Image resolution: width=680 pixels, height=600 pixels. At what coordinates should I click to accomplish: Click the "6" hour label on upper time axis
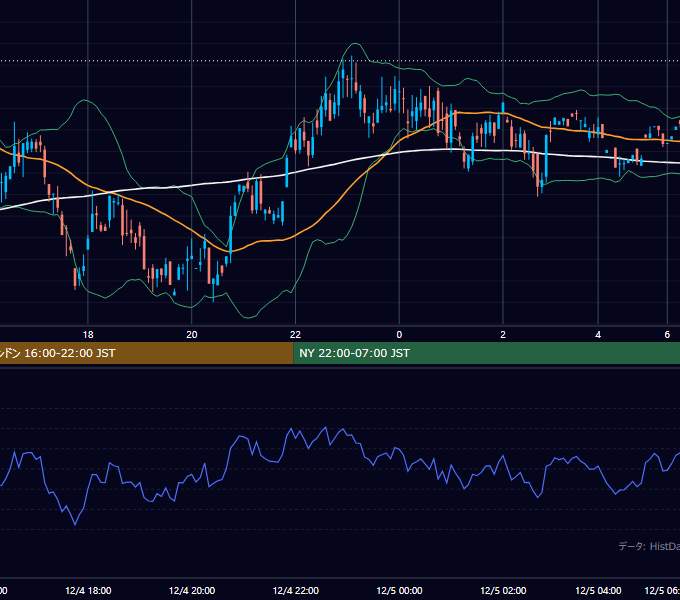point(667,335)
